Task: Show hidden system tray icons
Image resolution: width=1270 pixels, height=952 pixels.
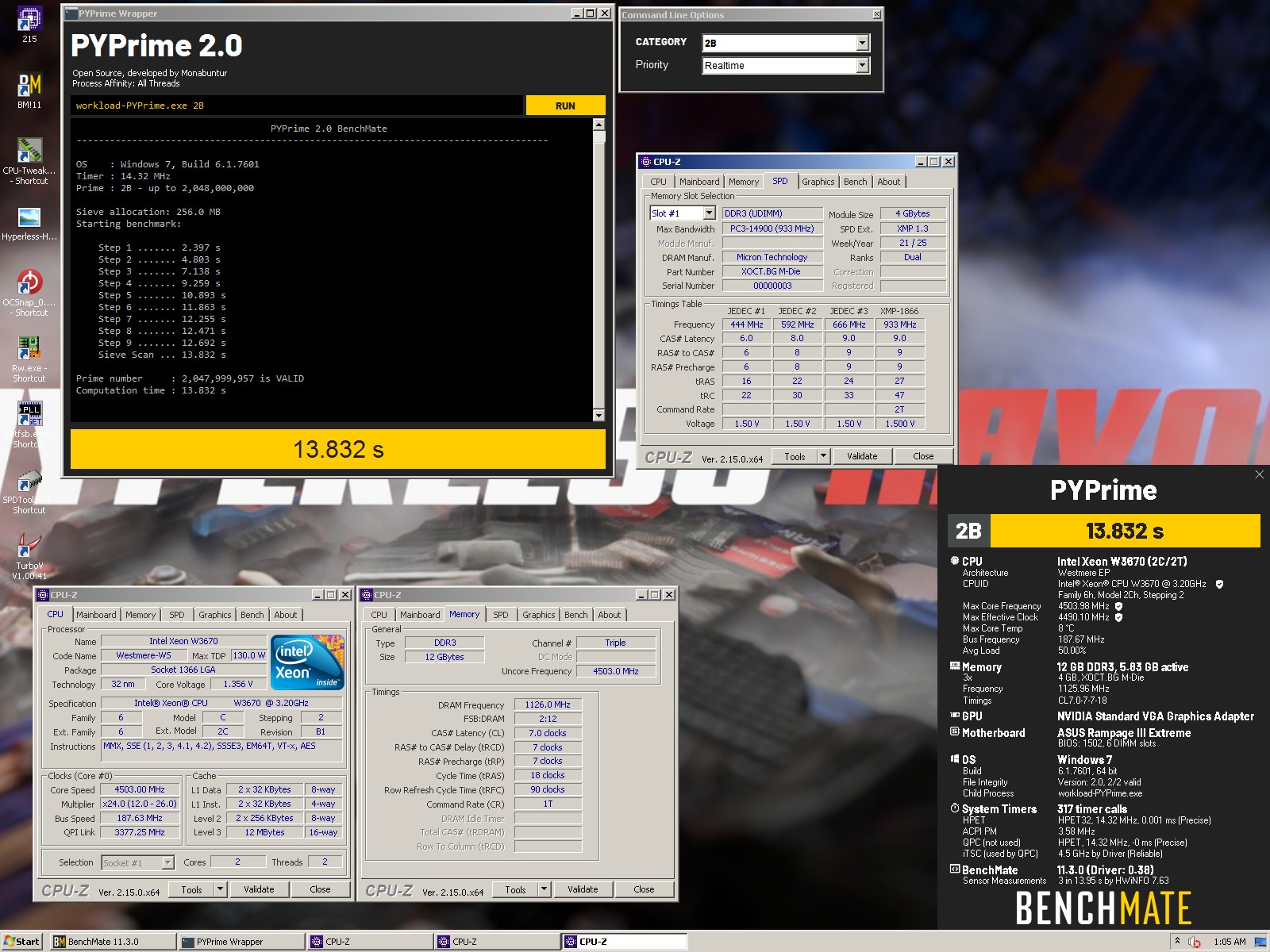Action: [1177, 941]
